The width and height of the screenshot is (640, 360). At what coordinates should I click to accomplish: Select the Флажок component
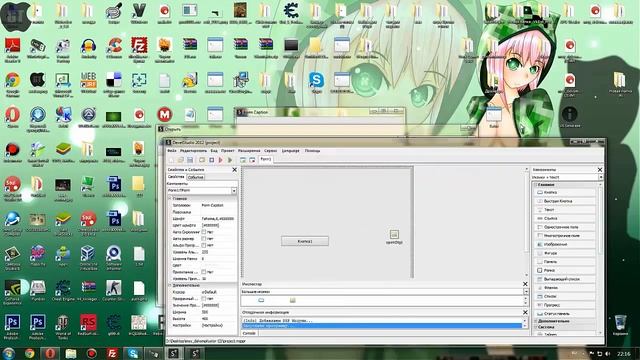pos(564,288)
